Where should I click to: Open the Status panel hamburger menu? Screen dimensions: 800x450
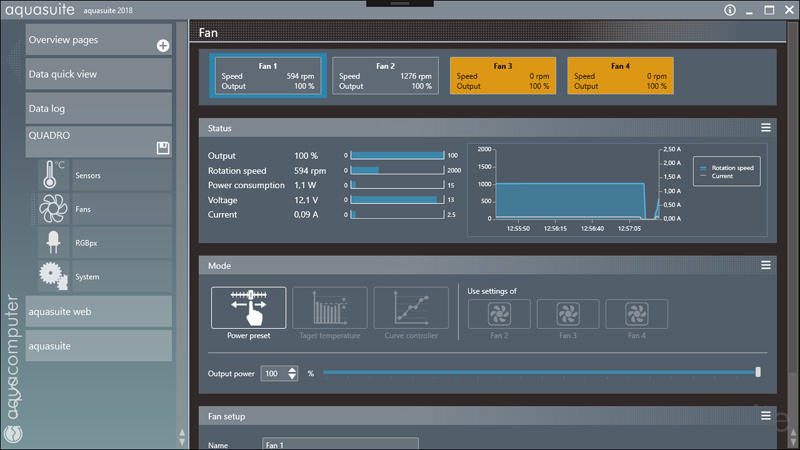pyautogui.click(x=766, y=128)
